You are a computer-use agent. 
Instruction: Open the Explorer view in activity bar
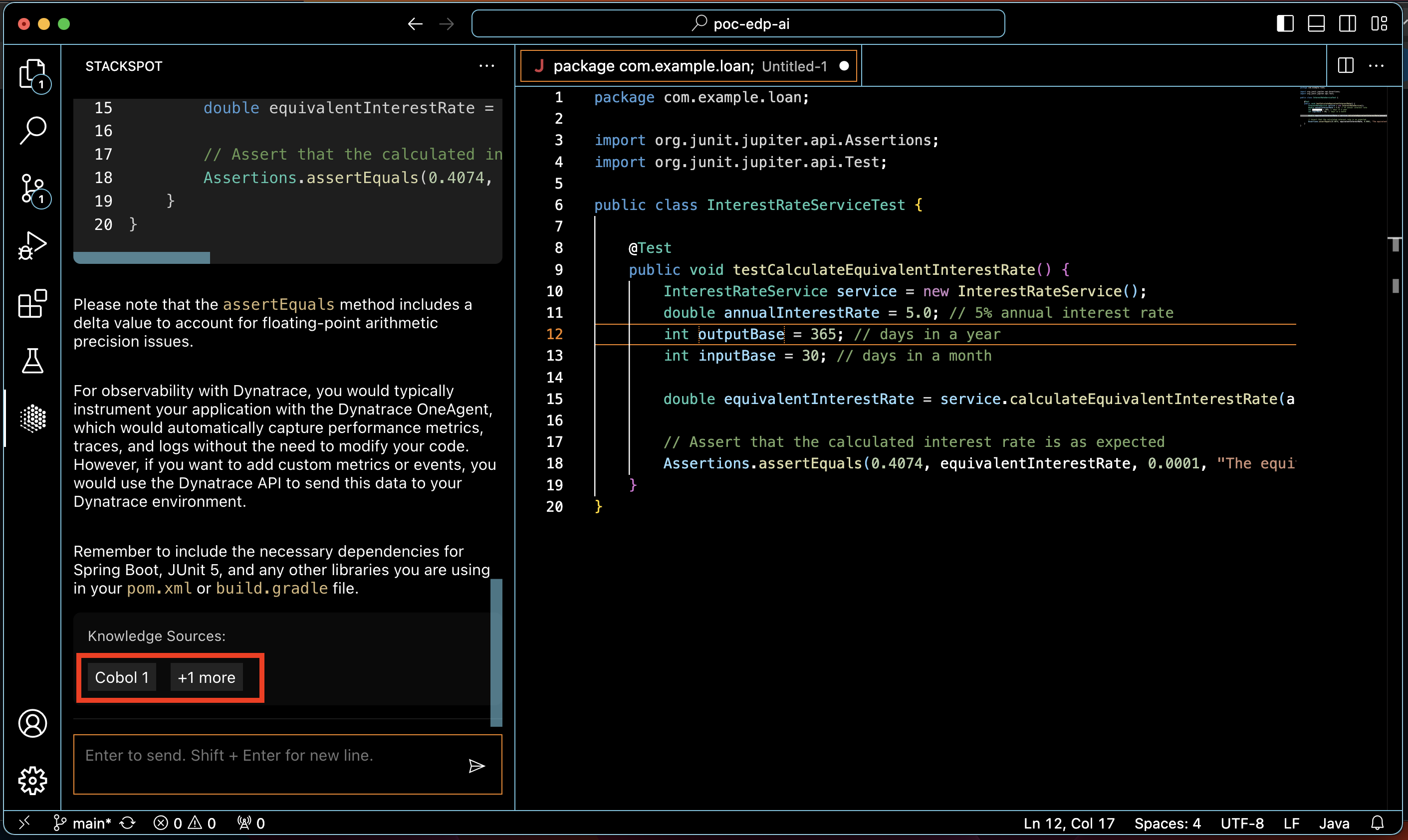(x=32, y=74)
